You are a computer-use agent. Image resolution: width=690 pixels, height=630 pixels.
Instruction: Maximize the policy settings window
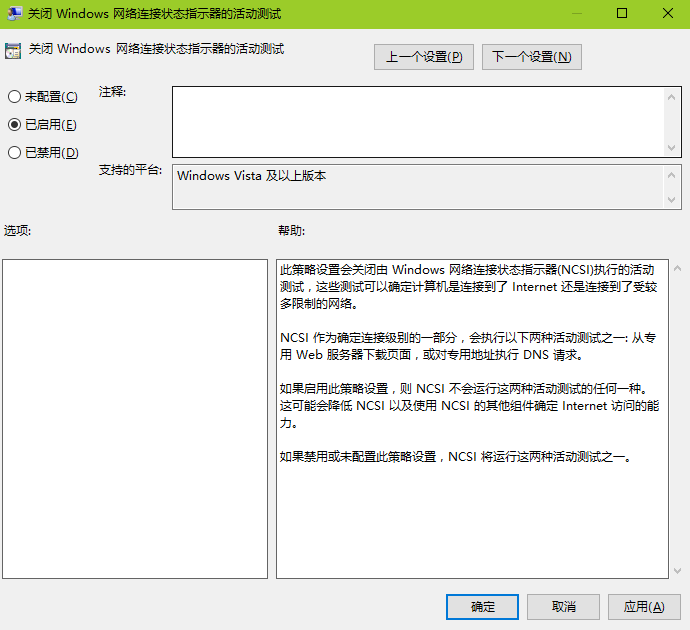pos(621,14)
